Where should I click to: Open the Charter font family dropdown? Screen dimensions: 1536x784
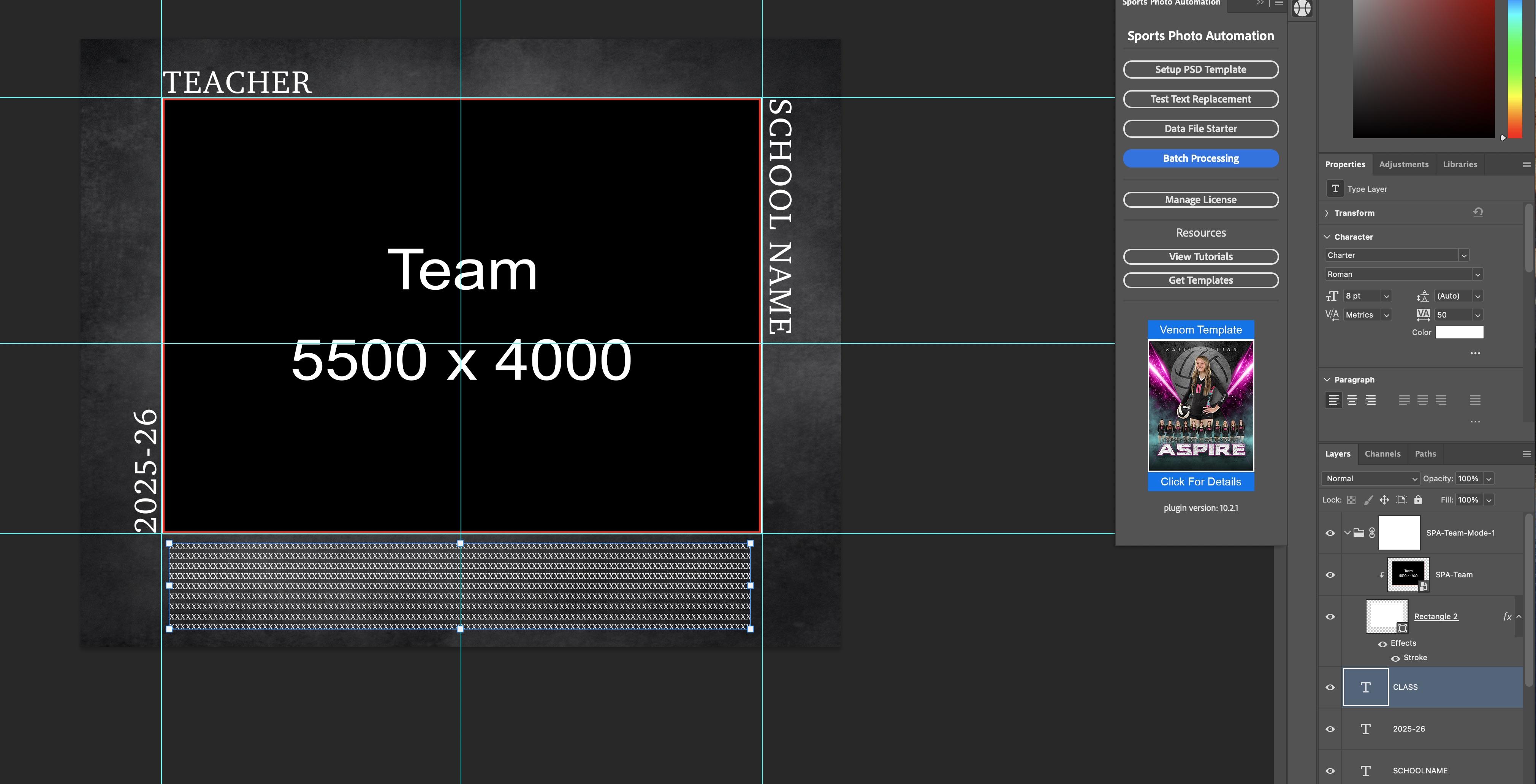coord(1463,255)
